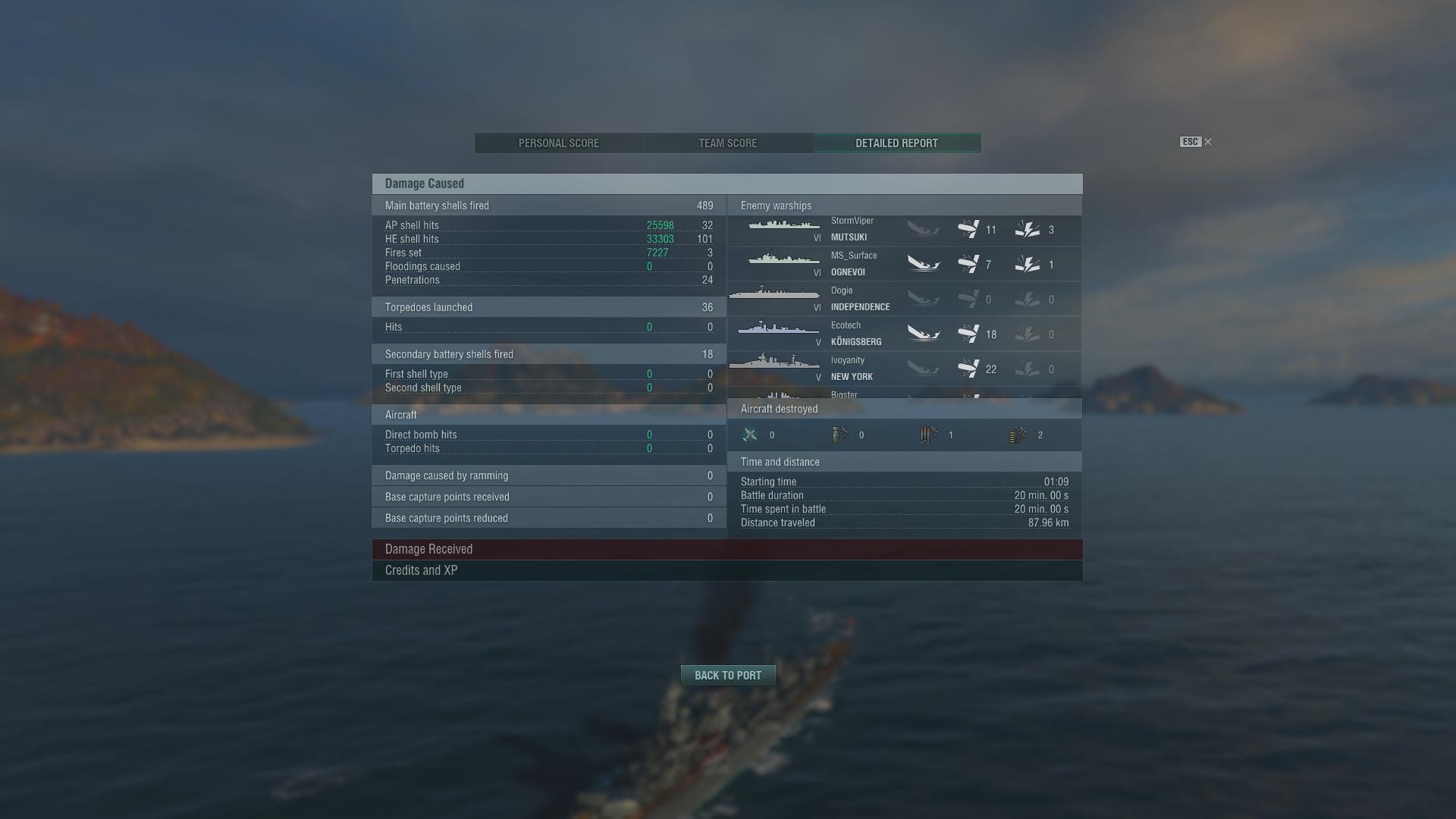Collapse the Damage Caused section header
Screen dimensions: 1456x819
pos(727,184)
